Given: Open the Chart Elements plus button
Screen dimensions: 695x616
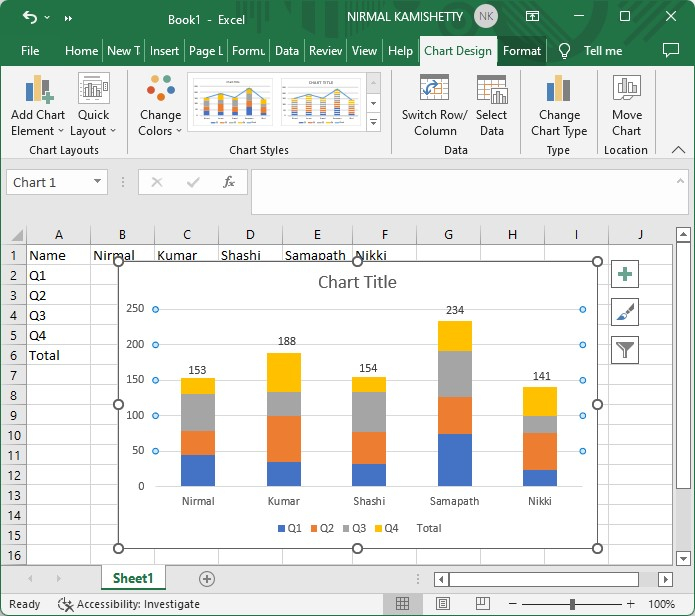Looking at the screenshot, I should 624,275.
